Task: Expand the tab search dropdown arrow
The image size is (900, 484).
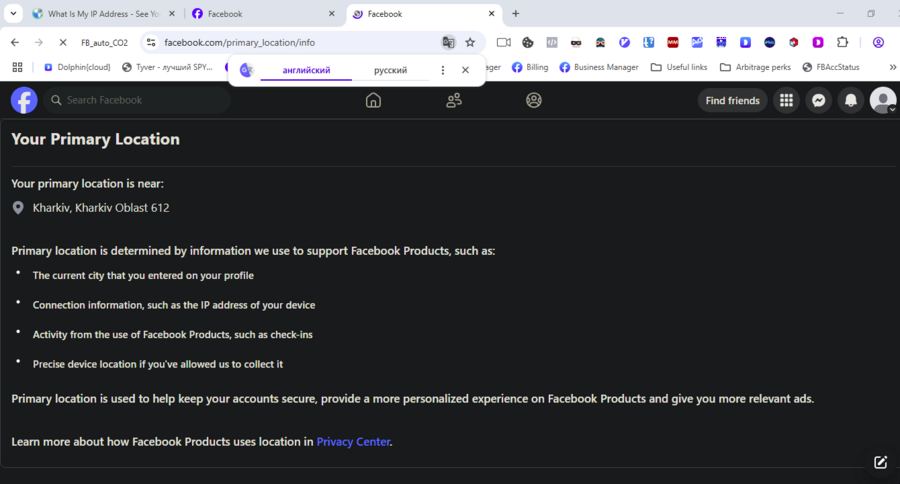Action: coord(14,14)
